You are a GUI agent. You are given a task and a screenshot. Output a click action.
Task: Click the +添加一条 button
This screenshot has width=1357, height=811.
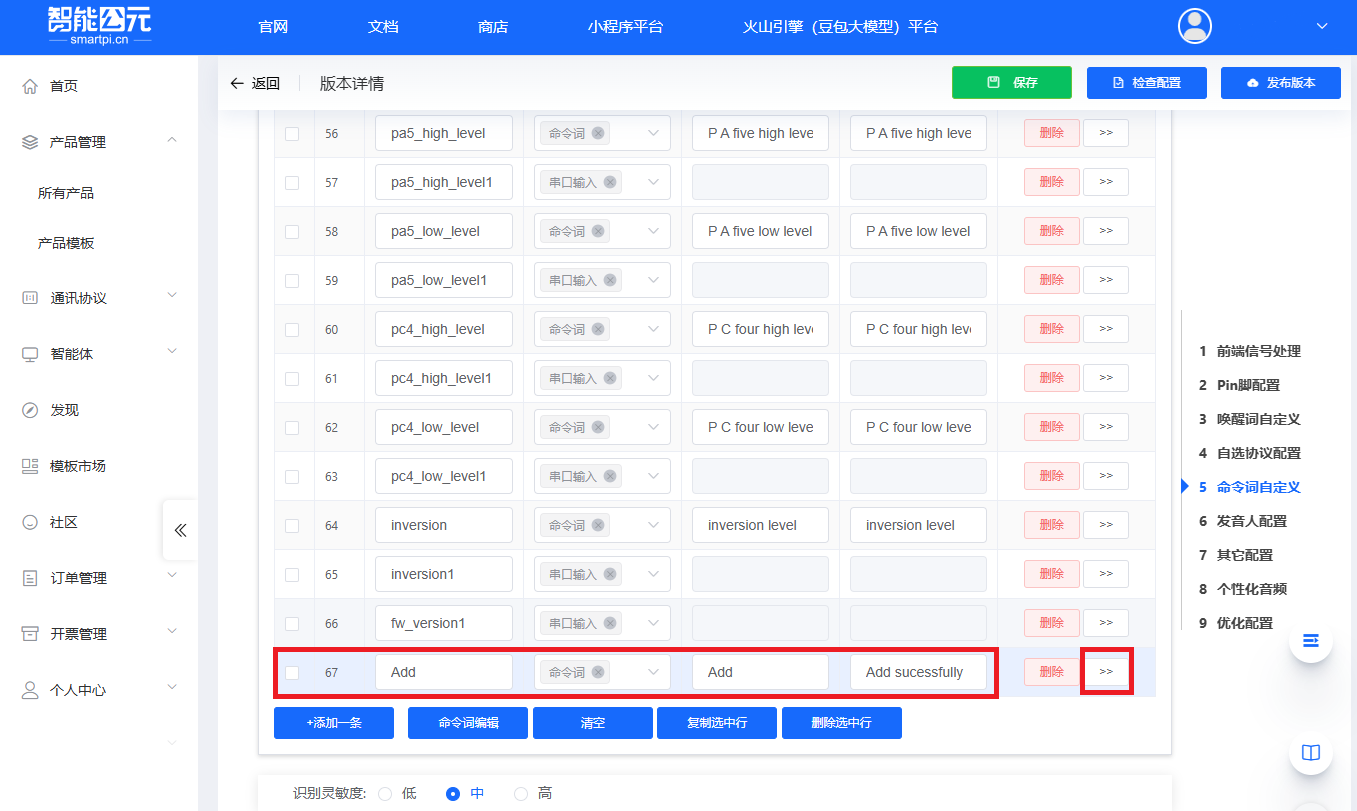[x=334, y=722]
